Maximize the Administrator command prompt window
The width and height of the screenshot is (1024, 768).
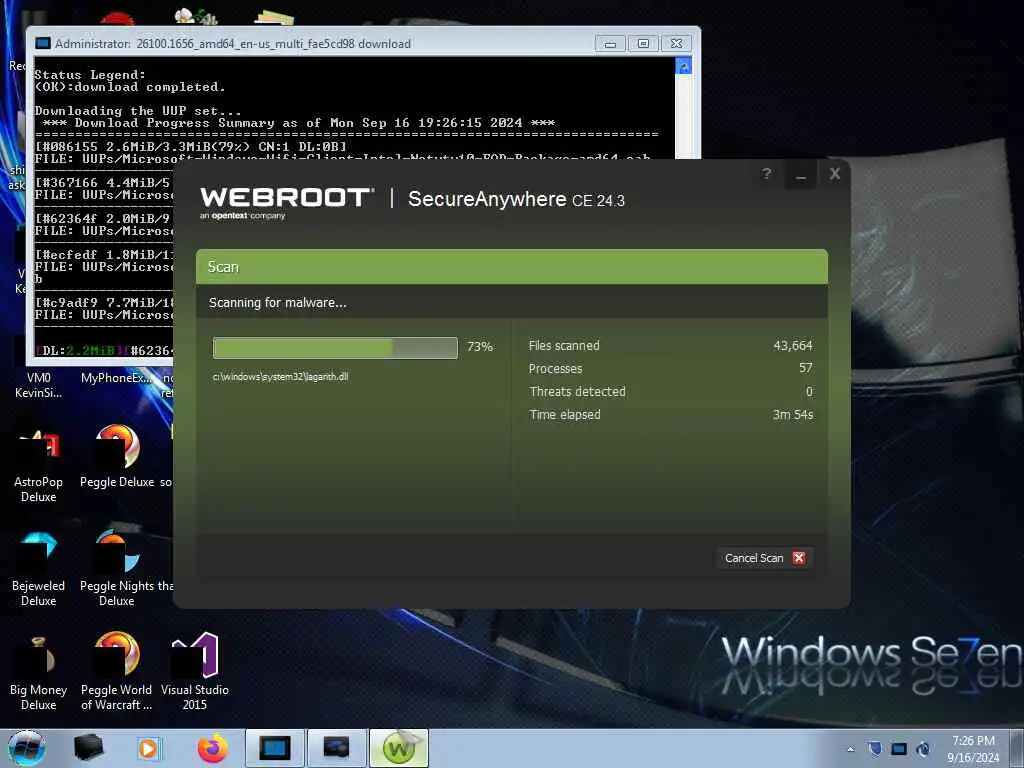(643, 44)
